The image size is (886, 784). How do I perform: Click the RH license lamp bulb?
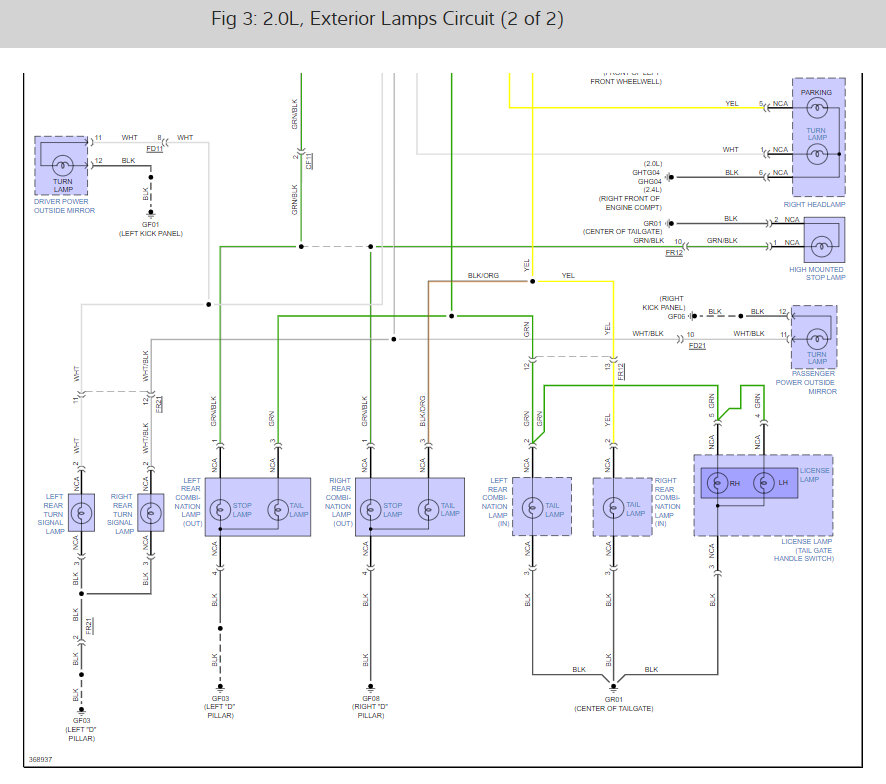click(x=718, y=483)
